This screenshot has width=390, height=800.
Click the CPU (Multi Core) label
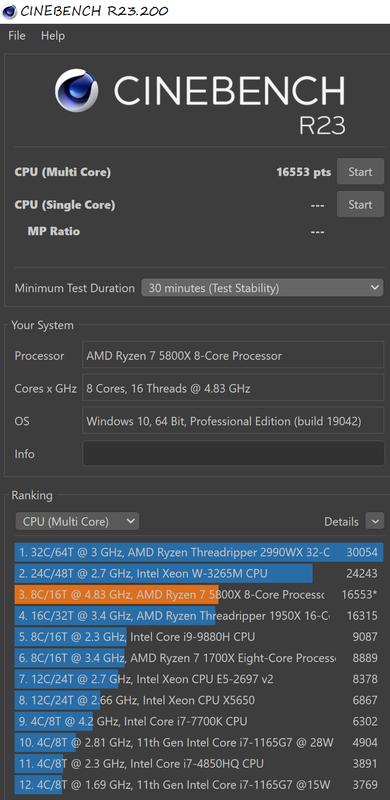tap(62, 172)
